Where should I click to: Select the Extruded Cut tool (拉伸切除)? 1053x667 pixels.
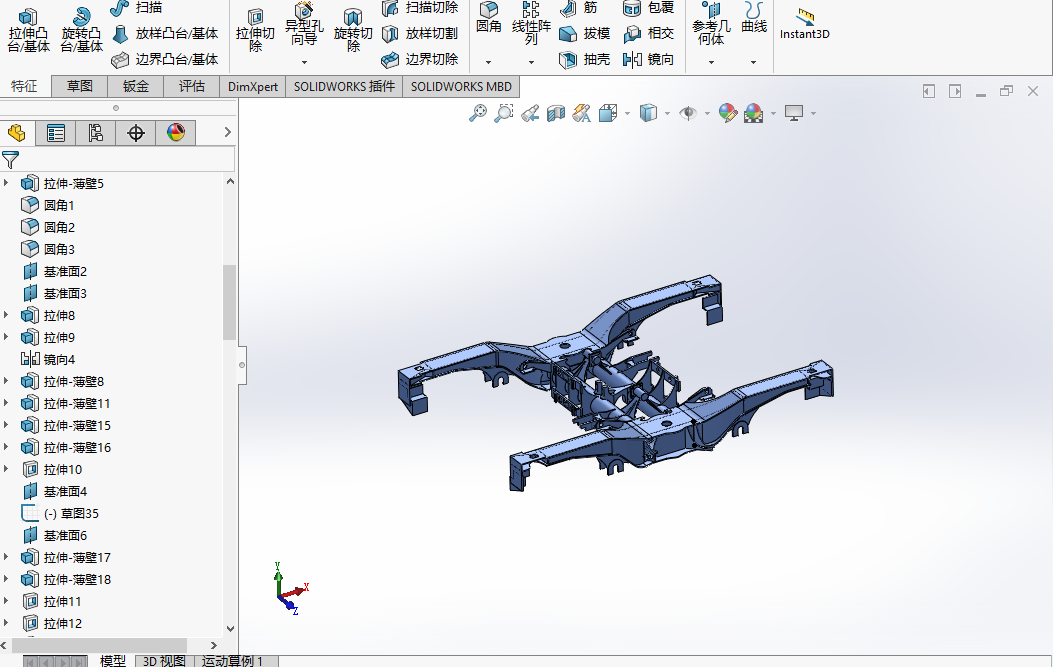click(255, 32)
